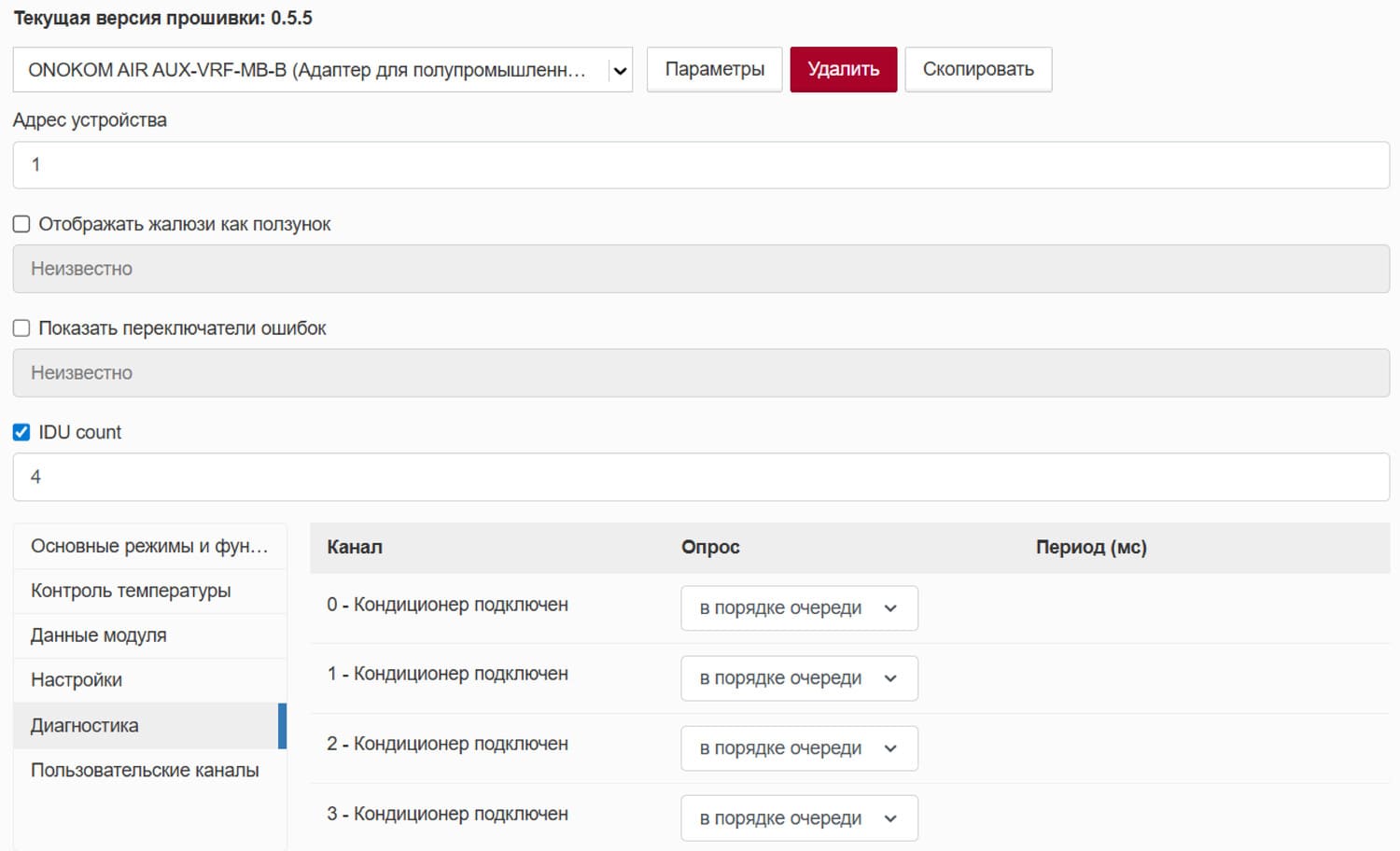Open polling dropdown for channel 3
The image size is (1400, 851).
click(798, 817)
